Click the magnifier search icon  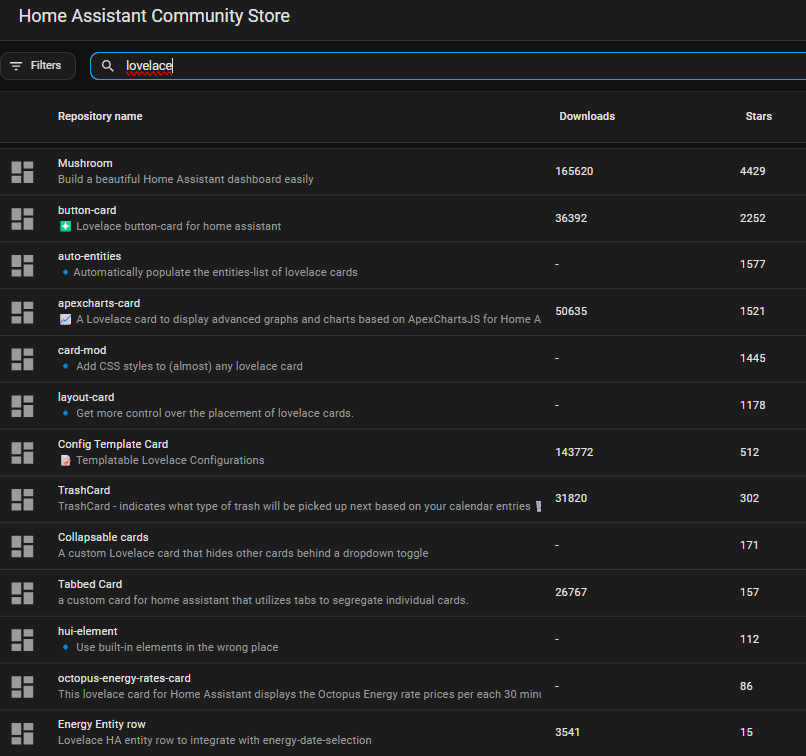coord(108,66)
